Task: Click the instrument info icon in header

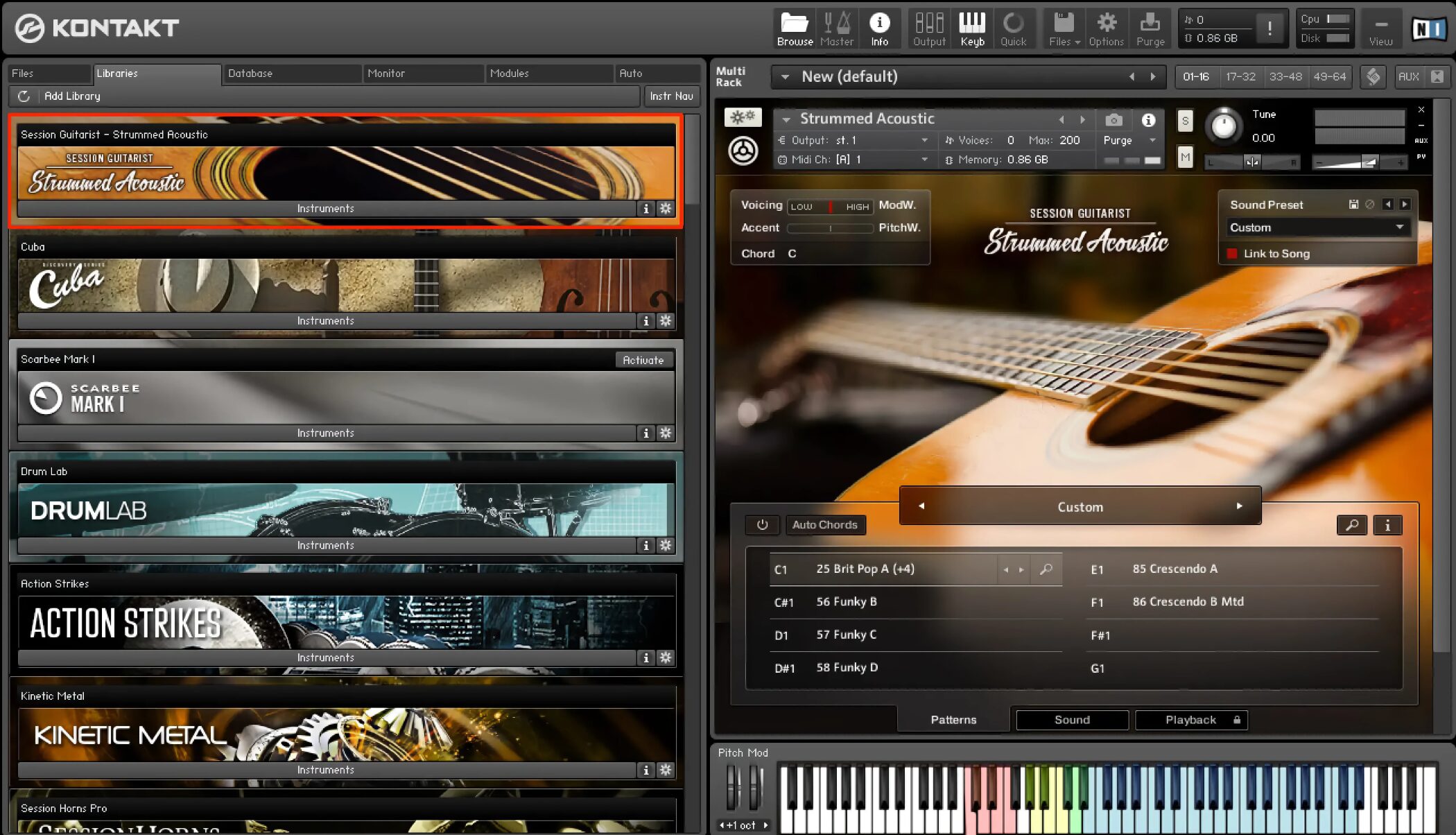Action: (1148, 120)
